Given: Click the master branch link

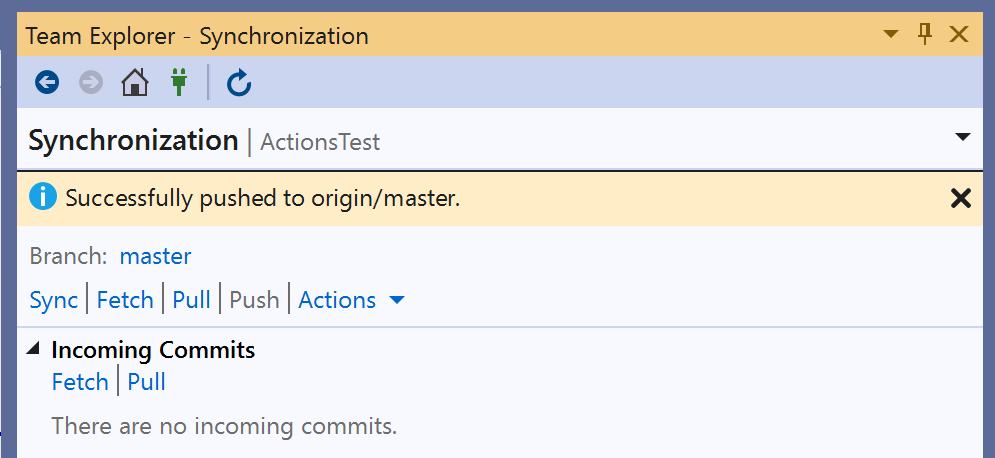Looking at the screenshot, I should [x=155, y=256].
